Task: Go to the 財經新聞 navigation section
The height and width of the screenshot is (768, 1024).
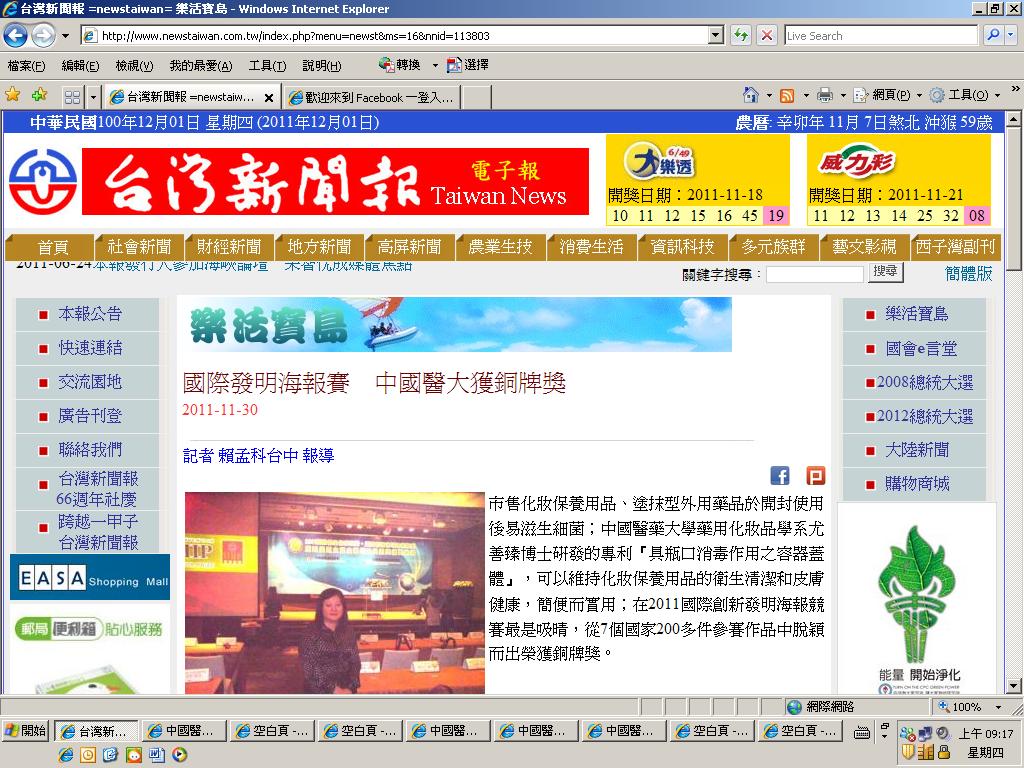Action: point(229,247)
